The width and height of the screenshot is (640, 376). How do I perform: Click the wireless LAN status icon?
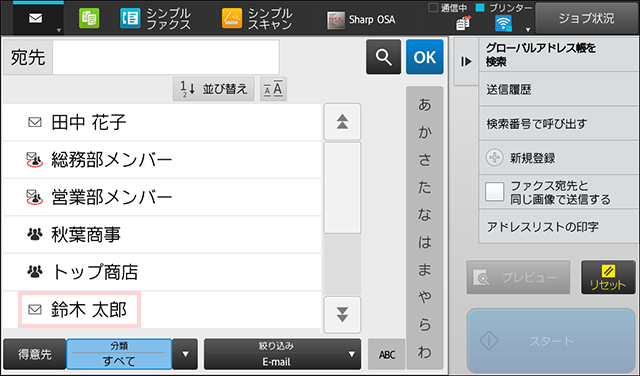(x=504, y=23)
